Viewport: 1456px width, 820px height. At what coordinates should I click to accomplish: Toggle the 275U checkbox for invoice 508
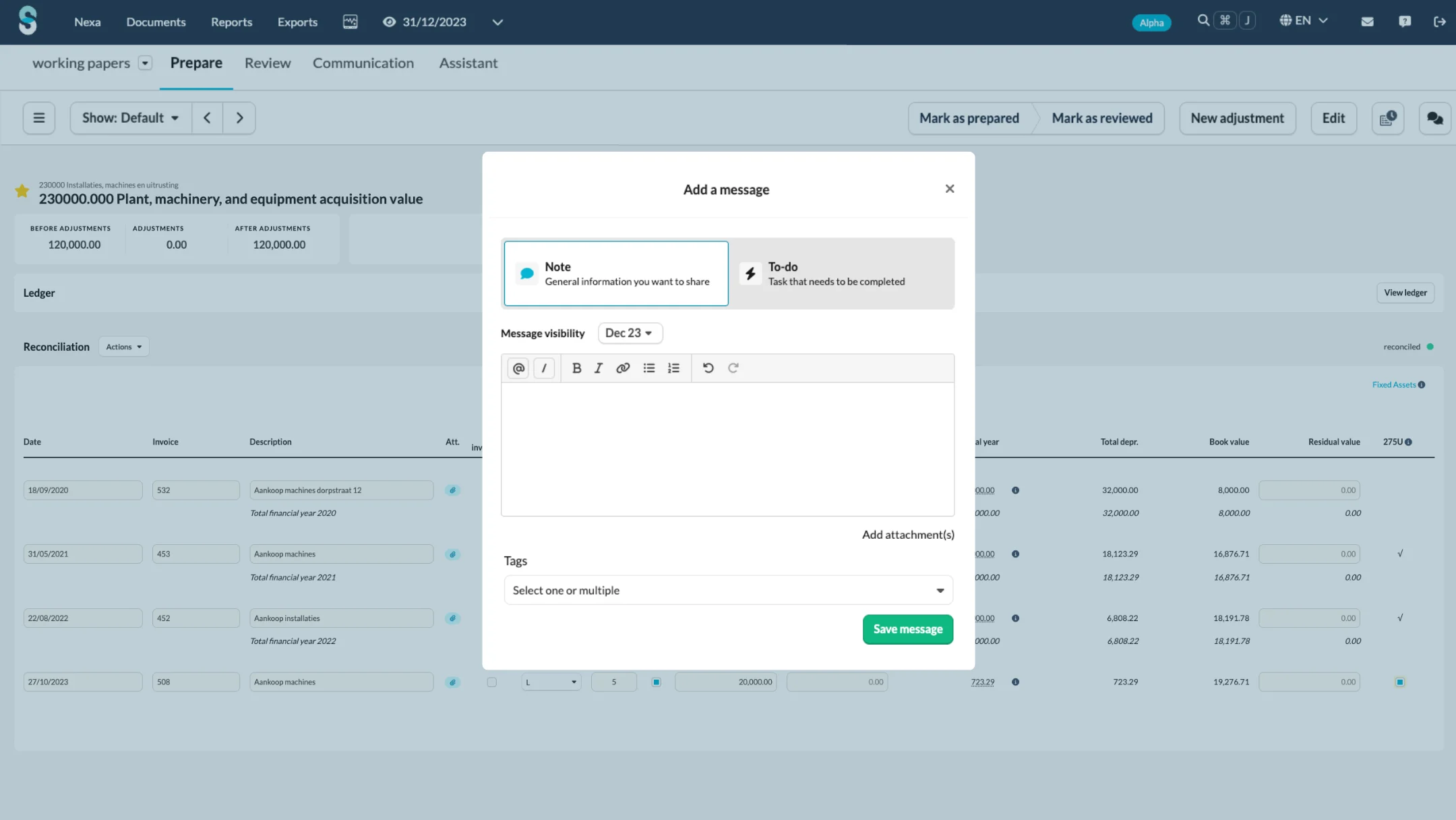[x=1400, y=682]
